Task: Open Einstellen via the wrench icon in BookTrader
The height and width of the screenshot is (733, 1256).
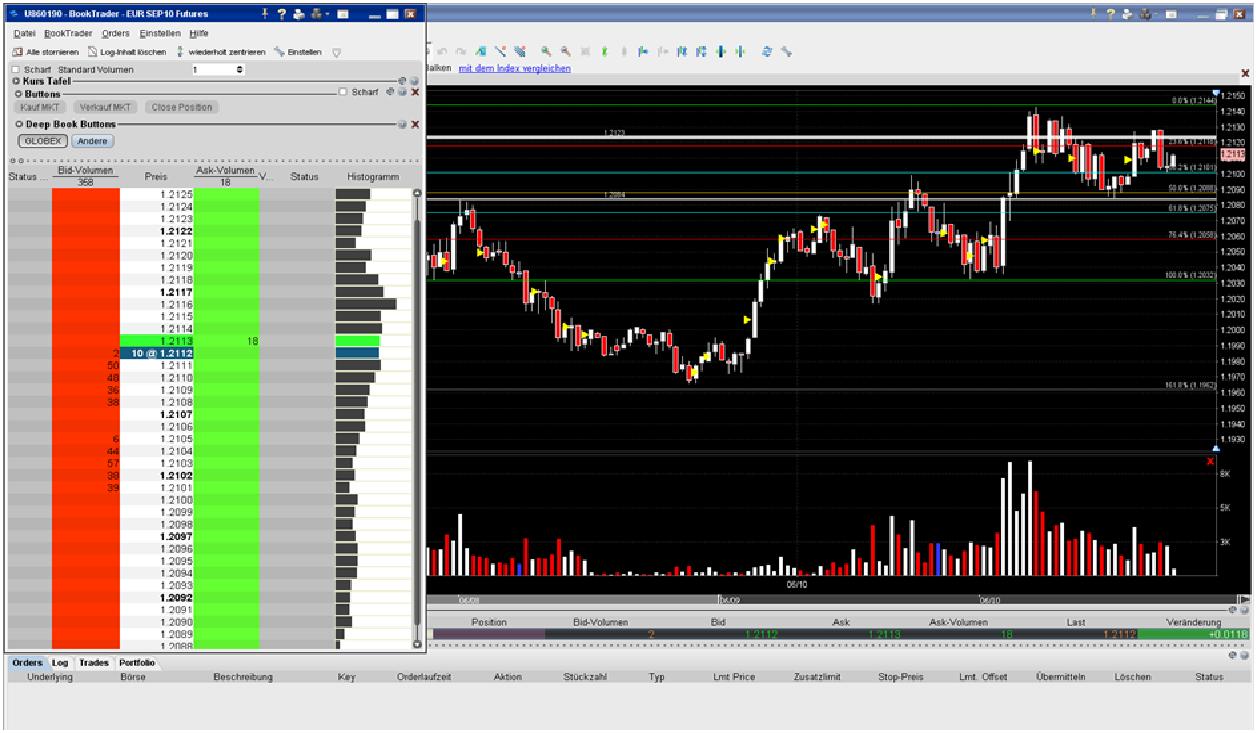Action: (279, 51)
